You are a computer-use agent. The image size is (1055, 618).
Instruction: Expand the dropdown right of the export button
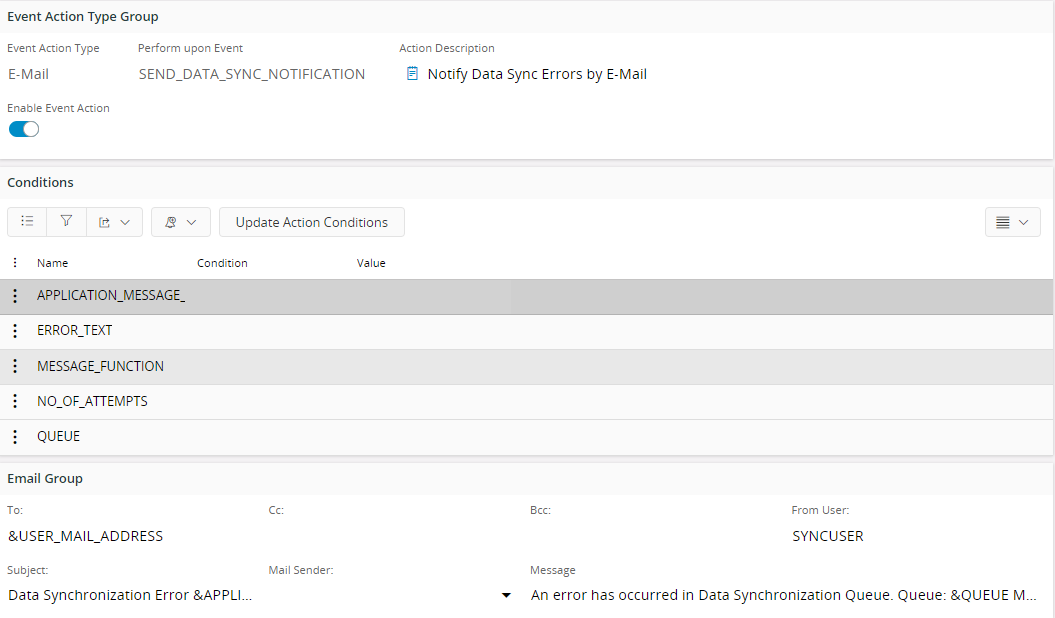(x=180, y=222)
